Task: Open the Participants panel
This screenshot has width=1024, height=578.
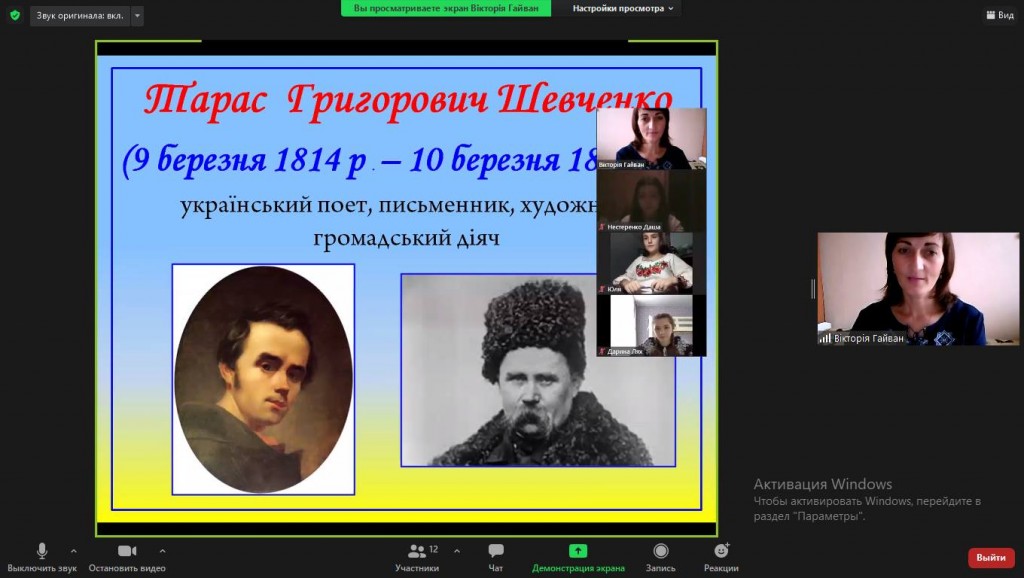Action: (417, 551)
